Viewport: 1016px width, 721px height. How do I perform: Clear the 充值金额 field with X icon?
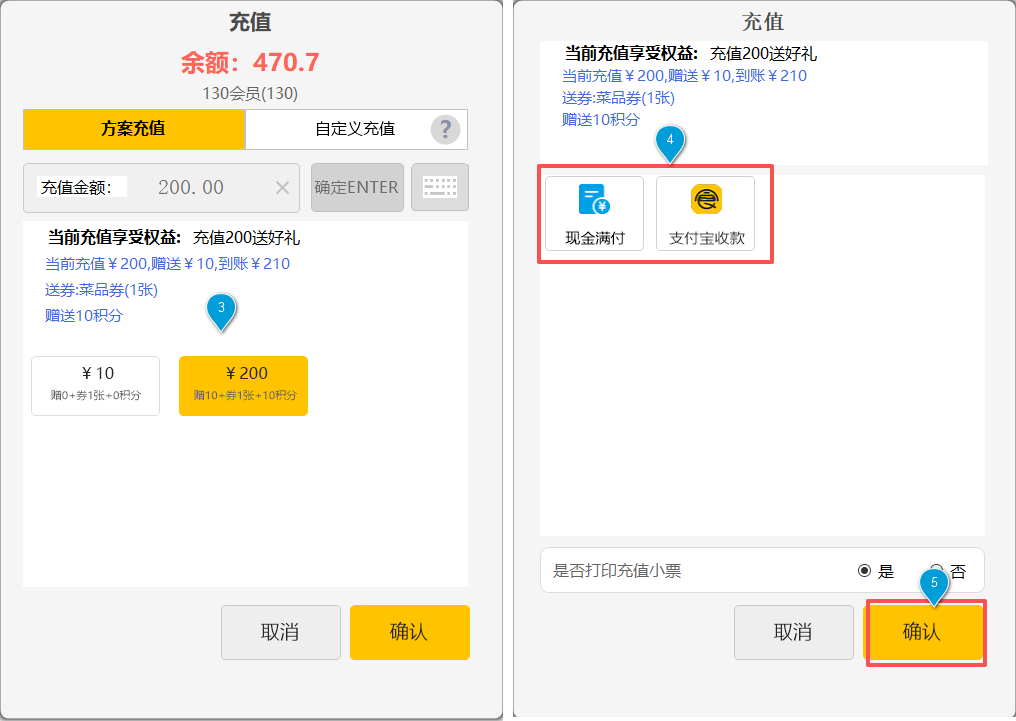[x=282, y=188]
